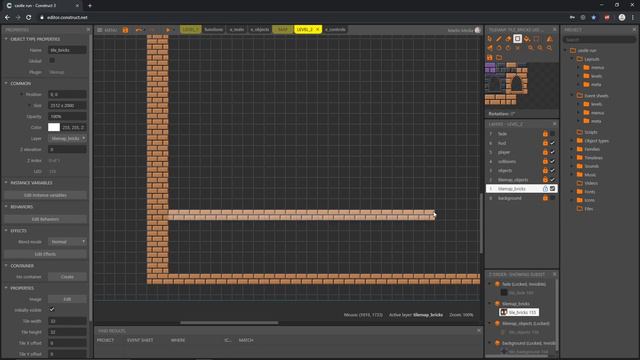Rotate selected tile clockwise
The height and width of the screenshot is (360, 640).
tap(508, 48)
